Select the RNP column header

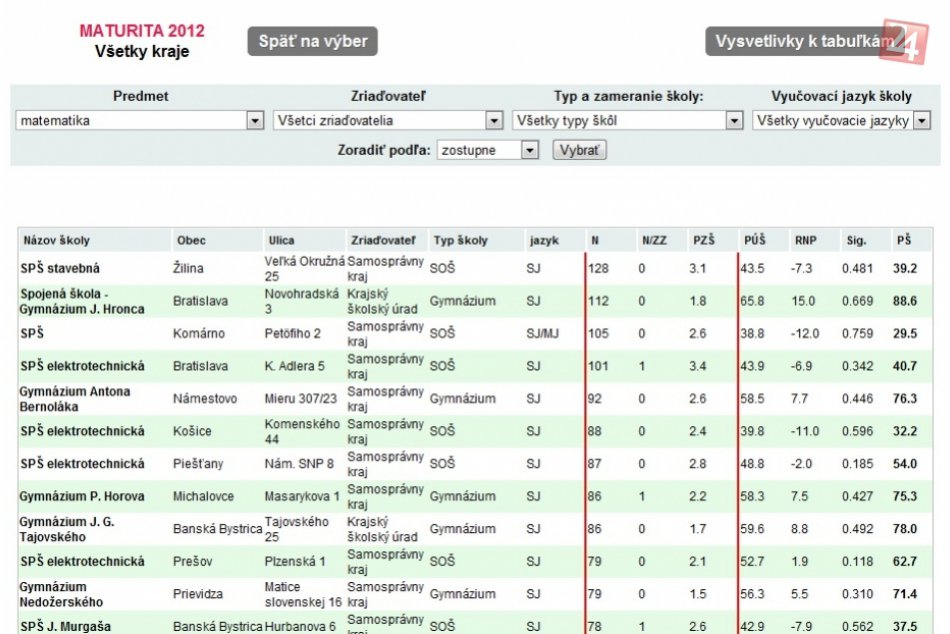click(806, 241)
